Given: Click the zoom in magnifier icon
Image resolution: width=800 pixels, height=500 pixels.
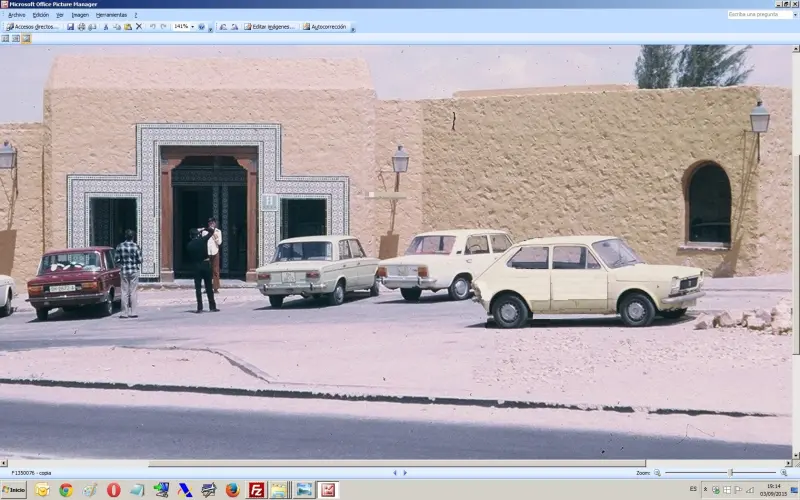Looking at the screenshot, I should click(783, 473).
